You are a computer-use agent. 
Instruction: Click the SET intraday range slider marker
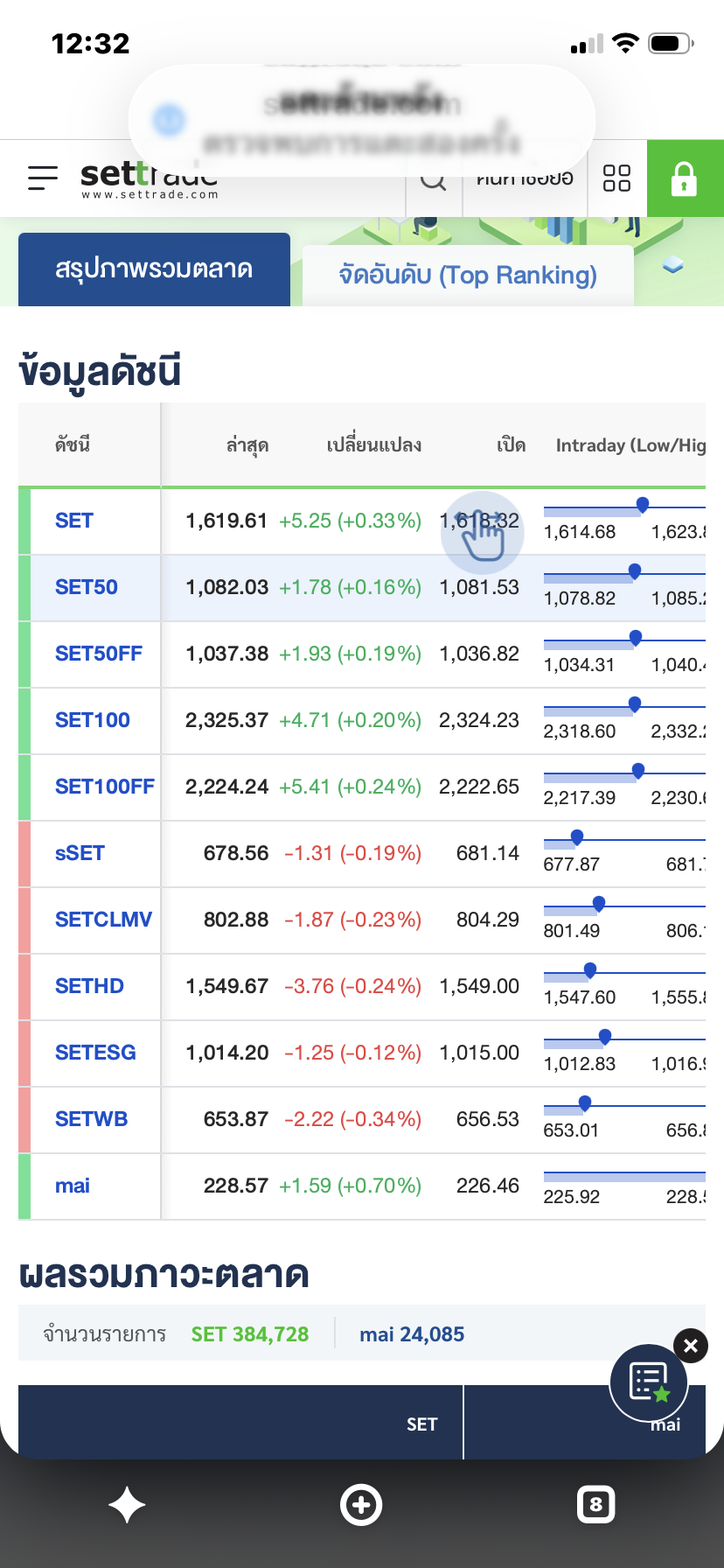[643, 504]
